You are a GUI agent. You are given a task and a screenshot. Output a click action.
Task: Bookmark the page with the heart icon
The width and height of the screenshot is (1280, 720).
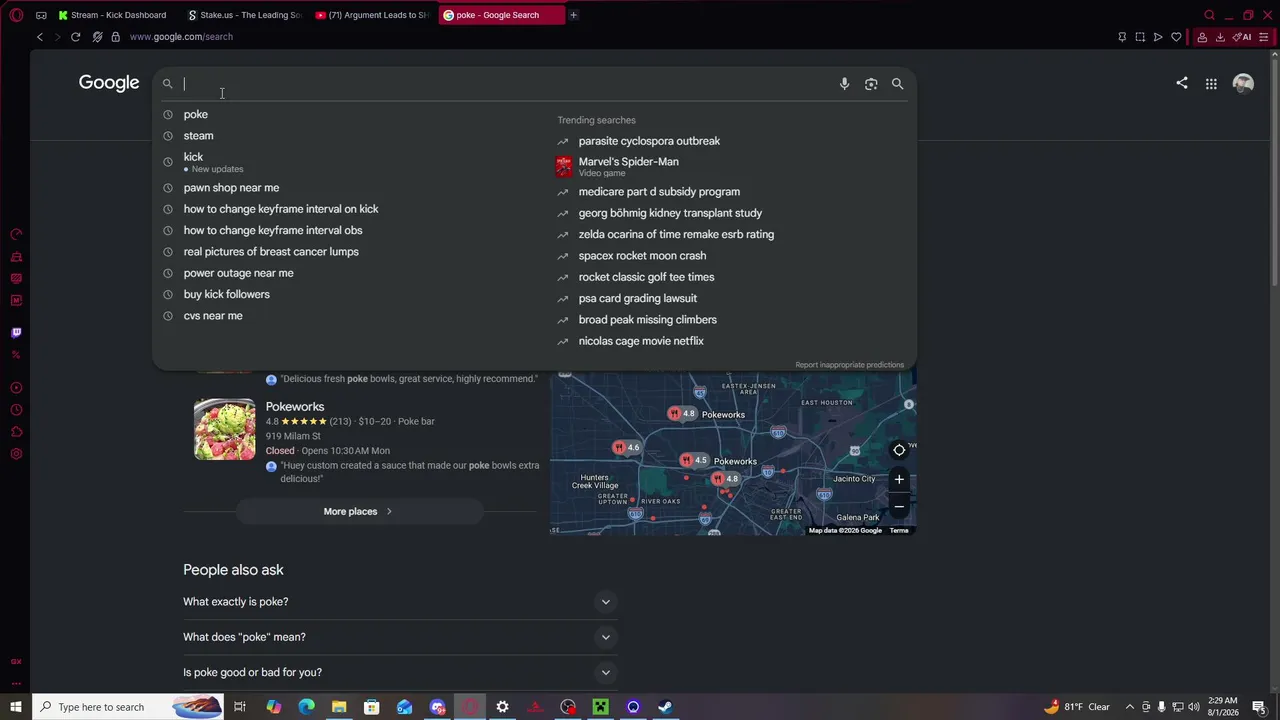click(1176, 37)
